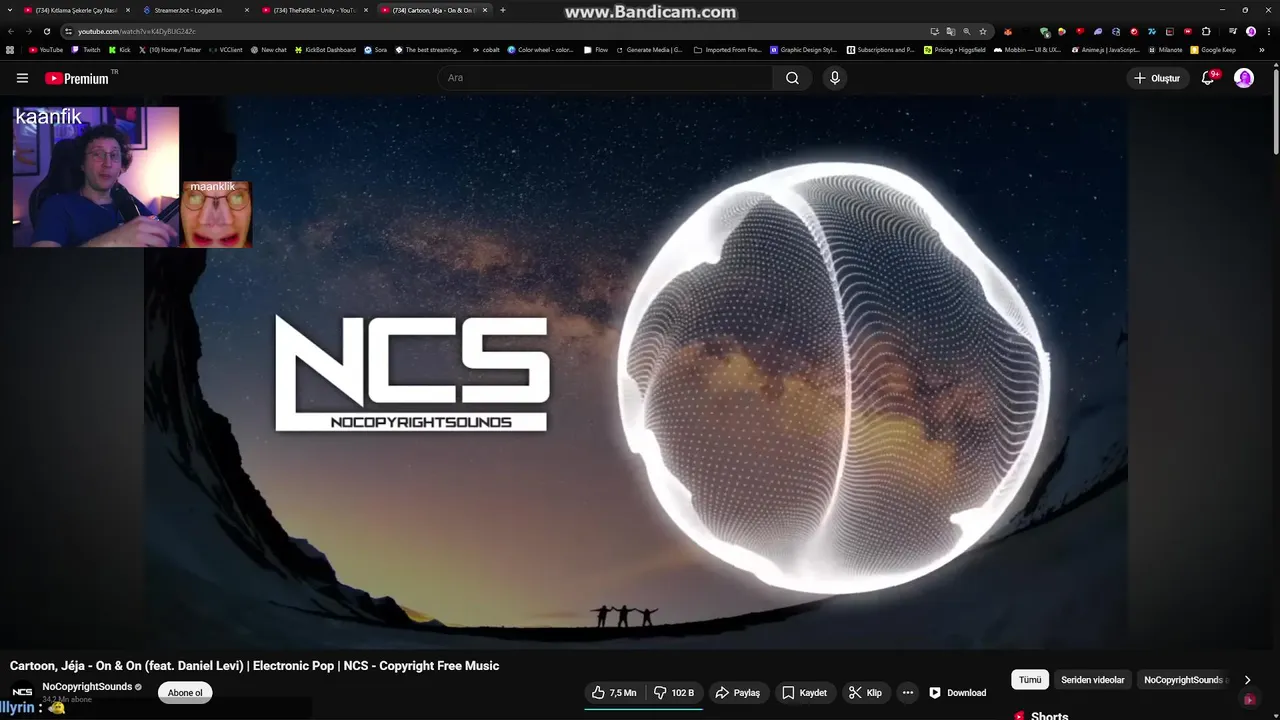
Task: Open cobalt bookmark
Action: click(x=485, y=50)
